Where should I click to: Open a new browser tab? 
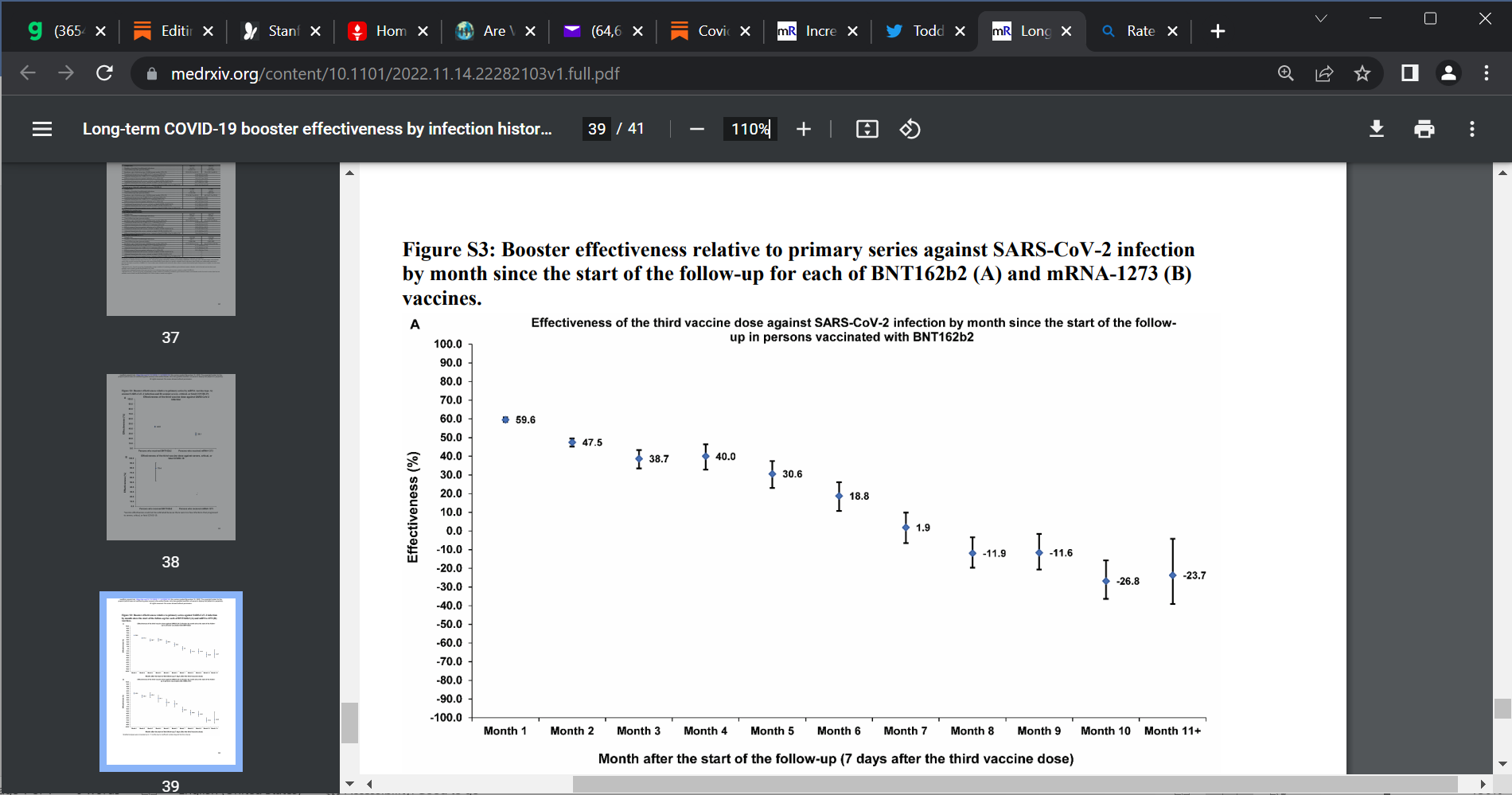[x=1218, y=31]
